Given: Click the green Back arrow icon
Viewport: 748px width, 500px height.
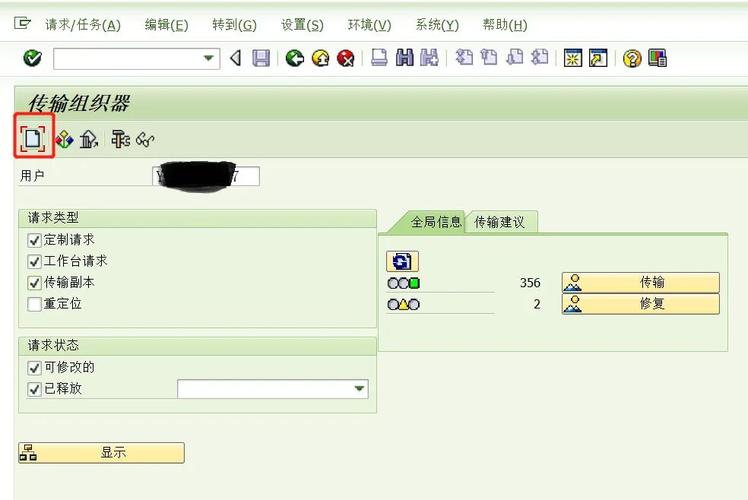Looking at the screenshot, I should point(295,58).
